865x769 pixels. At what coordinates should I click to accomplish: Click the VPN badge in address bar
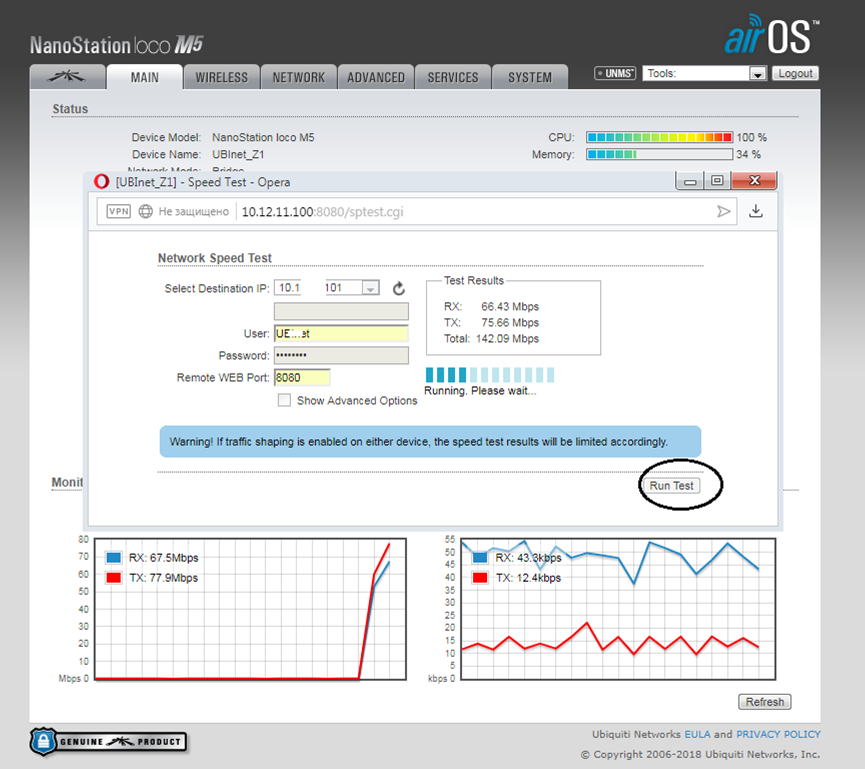point(118,211)
